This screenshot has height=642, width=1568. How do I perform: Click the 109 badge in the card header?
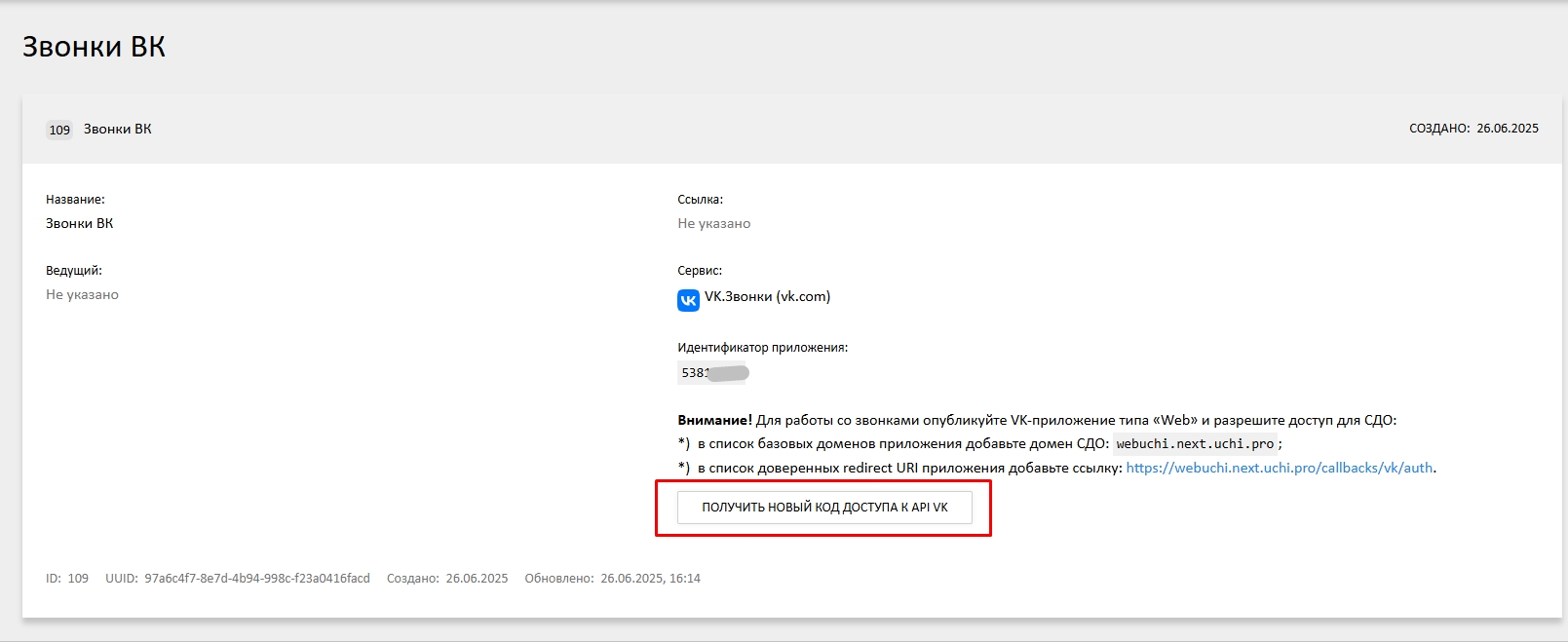59,130
